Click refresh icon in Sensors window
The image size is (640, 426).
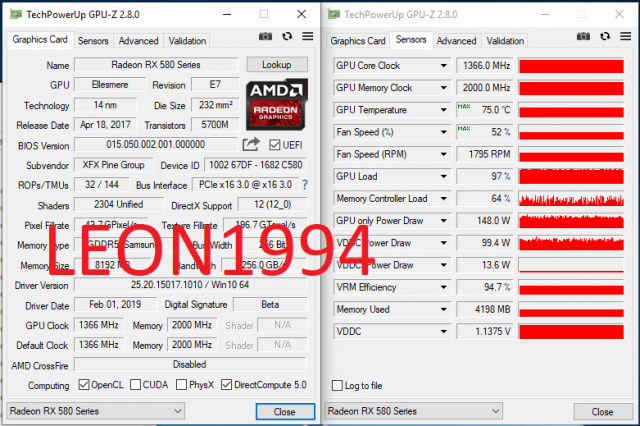(x=605, y=36)
